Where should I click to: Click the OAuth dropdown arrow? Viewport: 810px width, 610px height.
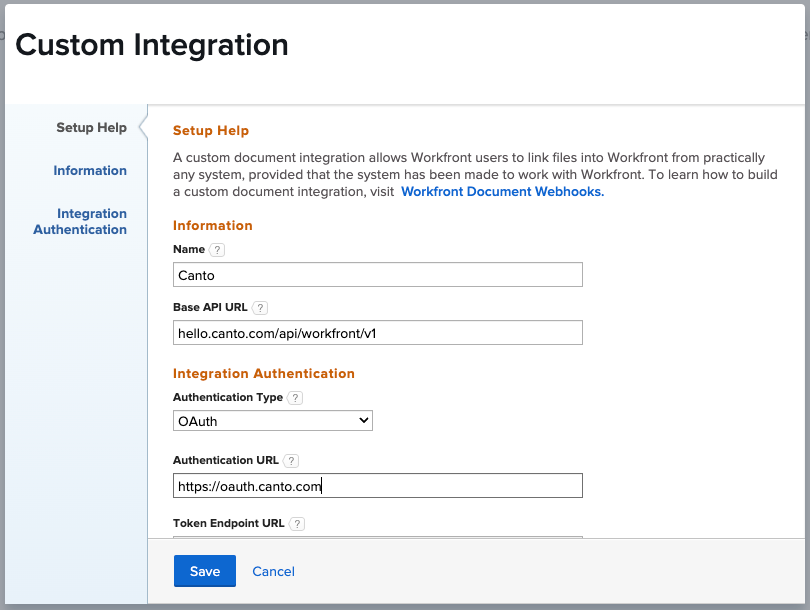click(364, 420)
